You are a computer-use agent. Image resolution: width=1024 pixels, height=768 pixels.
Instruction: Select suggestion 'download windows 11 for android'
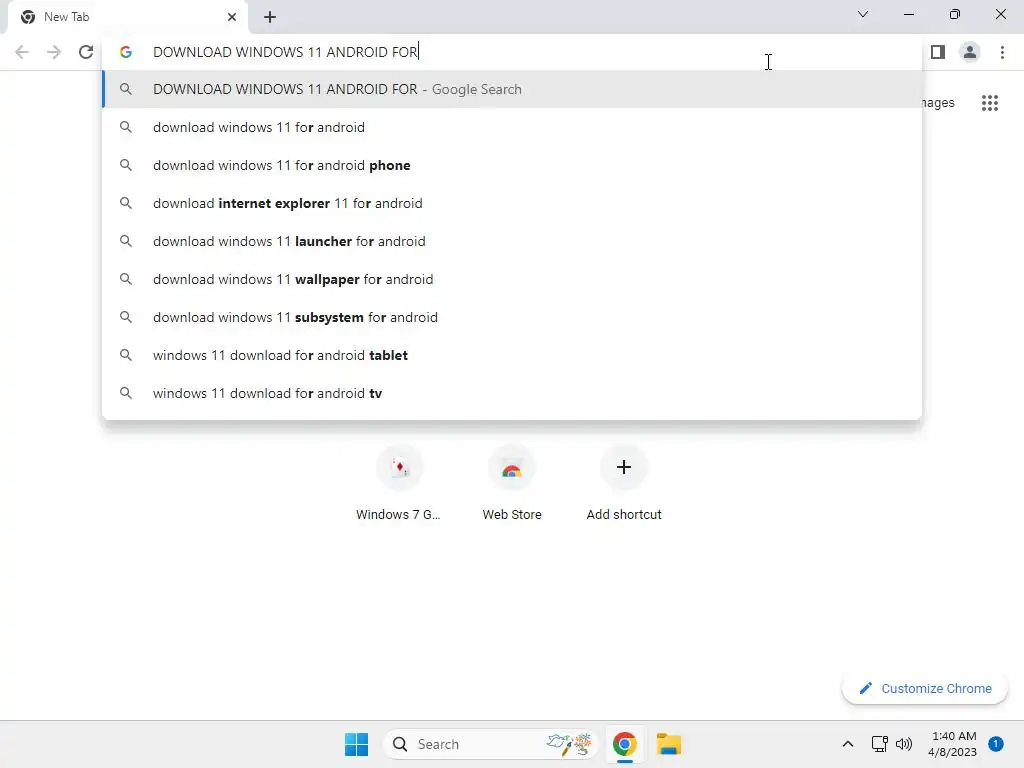tap(512, 127)
